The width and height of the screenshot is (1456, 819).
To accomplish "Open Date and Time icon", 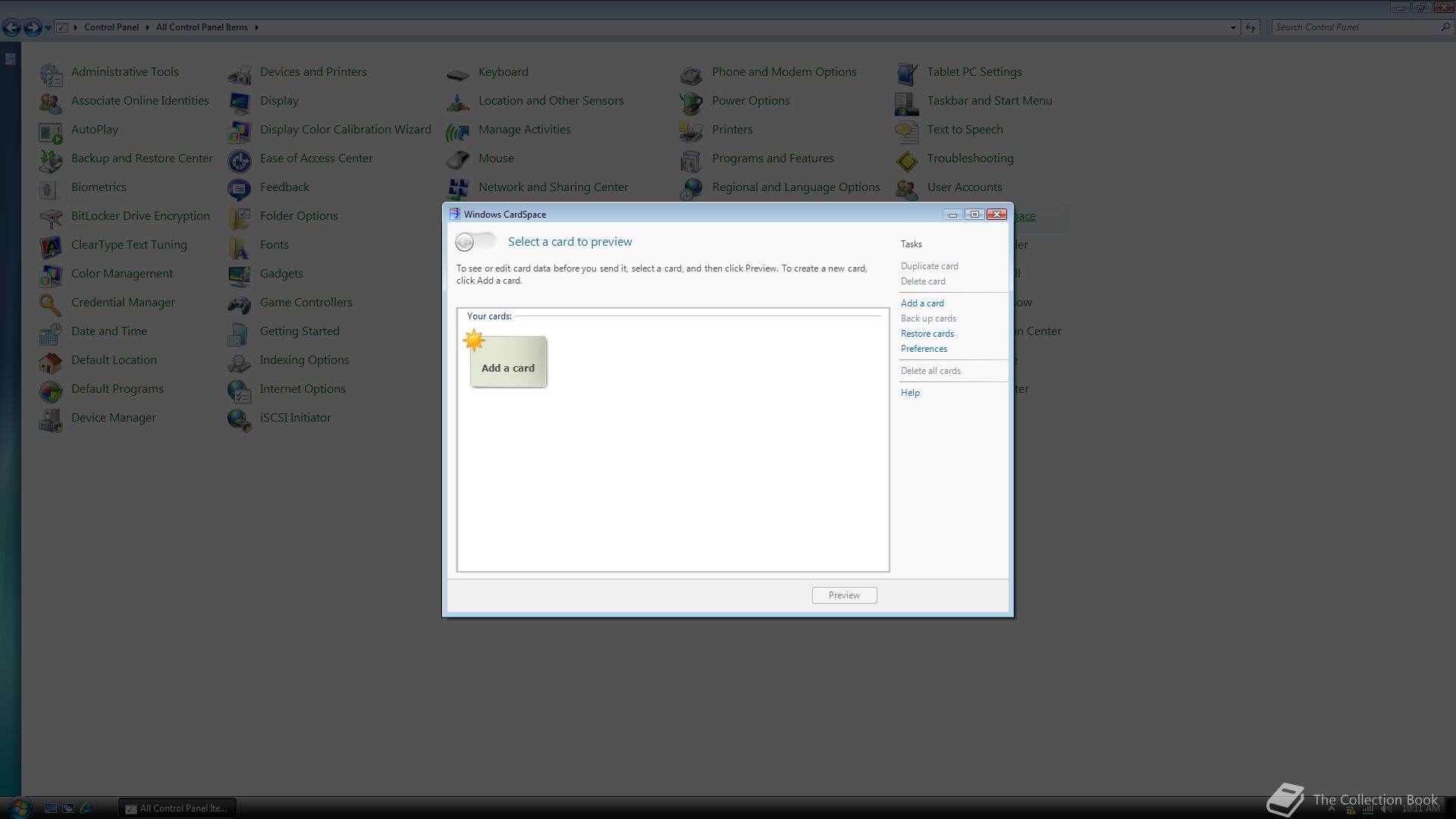I will [x=51, y=333].
